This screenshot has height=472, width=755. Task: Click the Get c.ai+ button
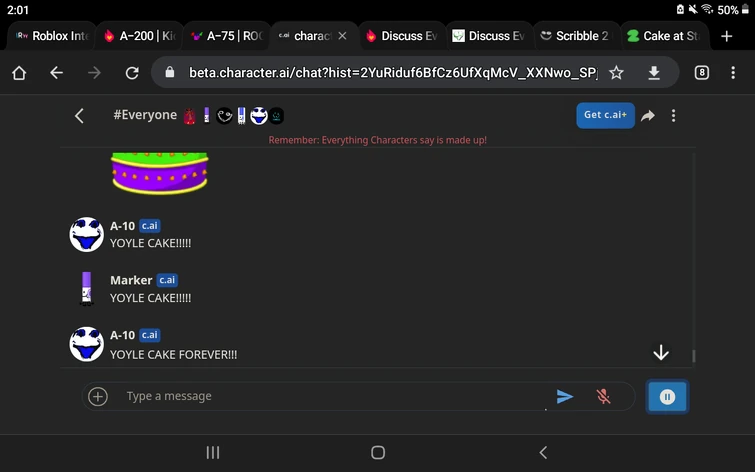[x=605, y=115]
